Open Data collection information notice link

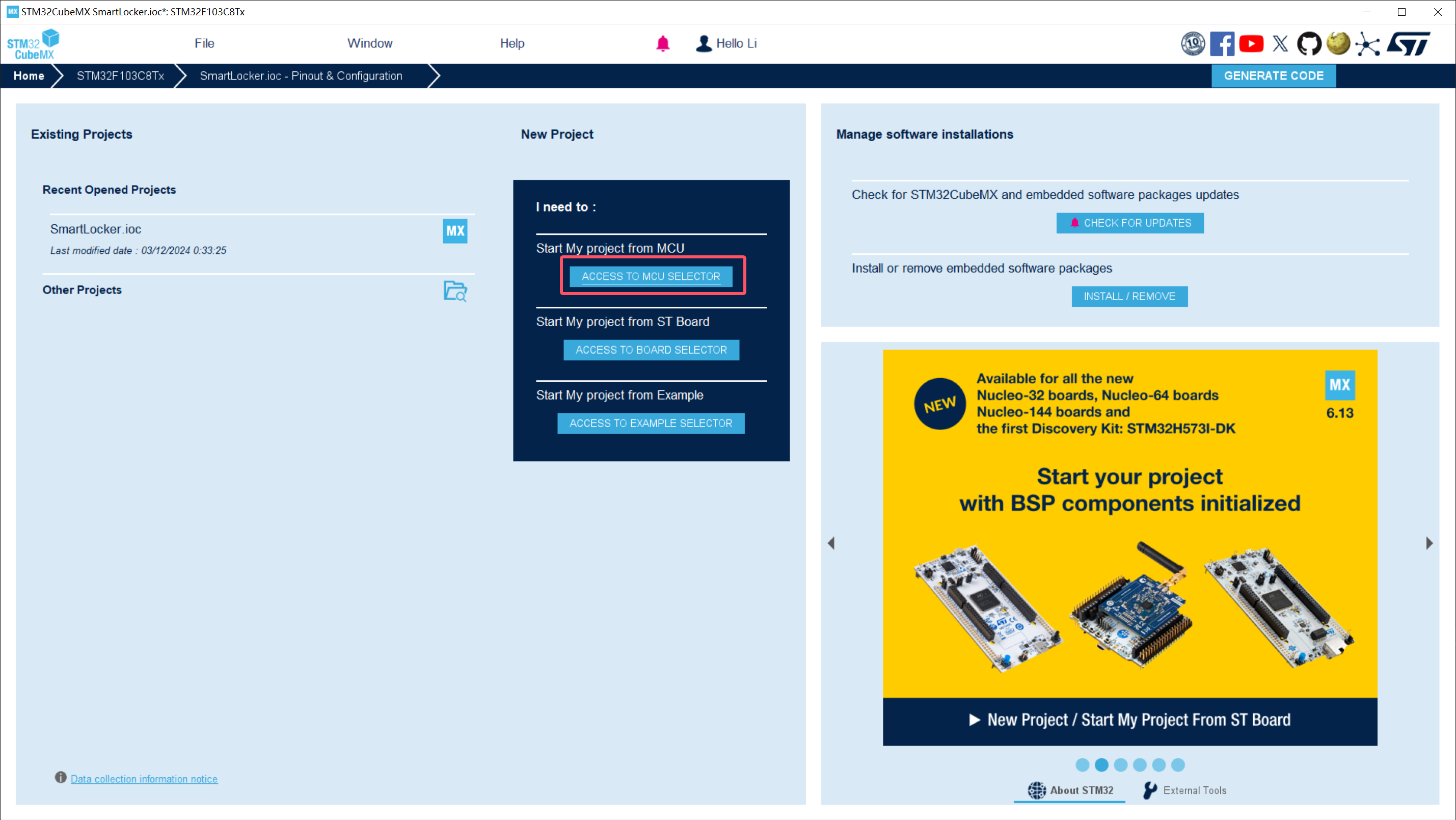[x=144, y=779]
